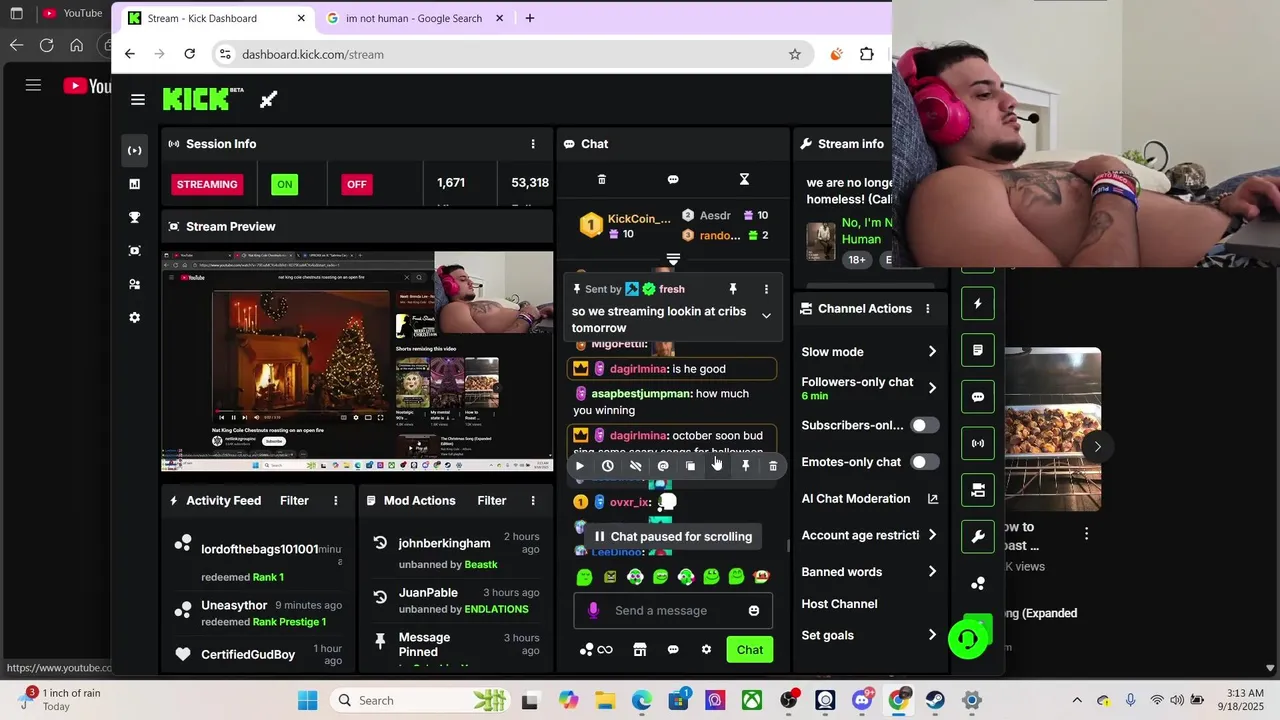The width and height of the screenshot is (1280, 720).
Task: Click the delete trash icon in message actions
Action: click(x=773, y=466)
